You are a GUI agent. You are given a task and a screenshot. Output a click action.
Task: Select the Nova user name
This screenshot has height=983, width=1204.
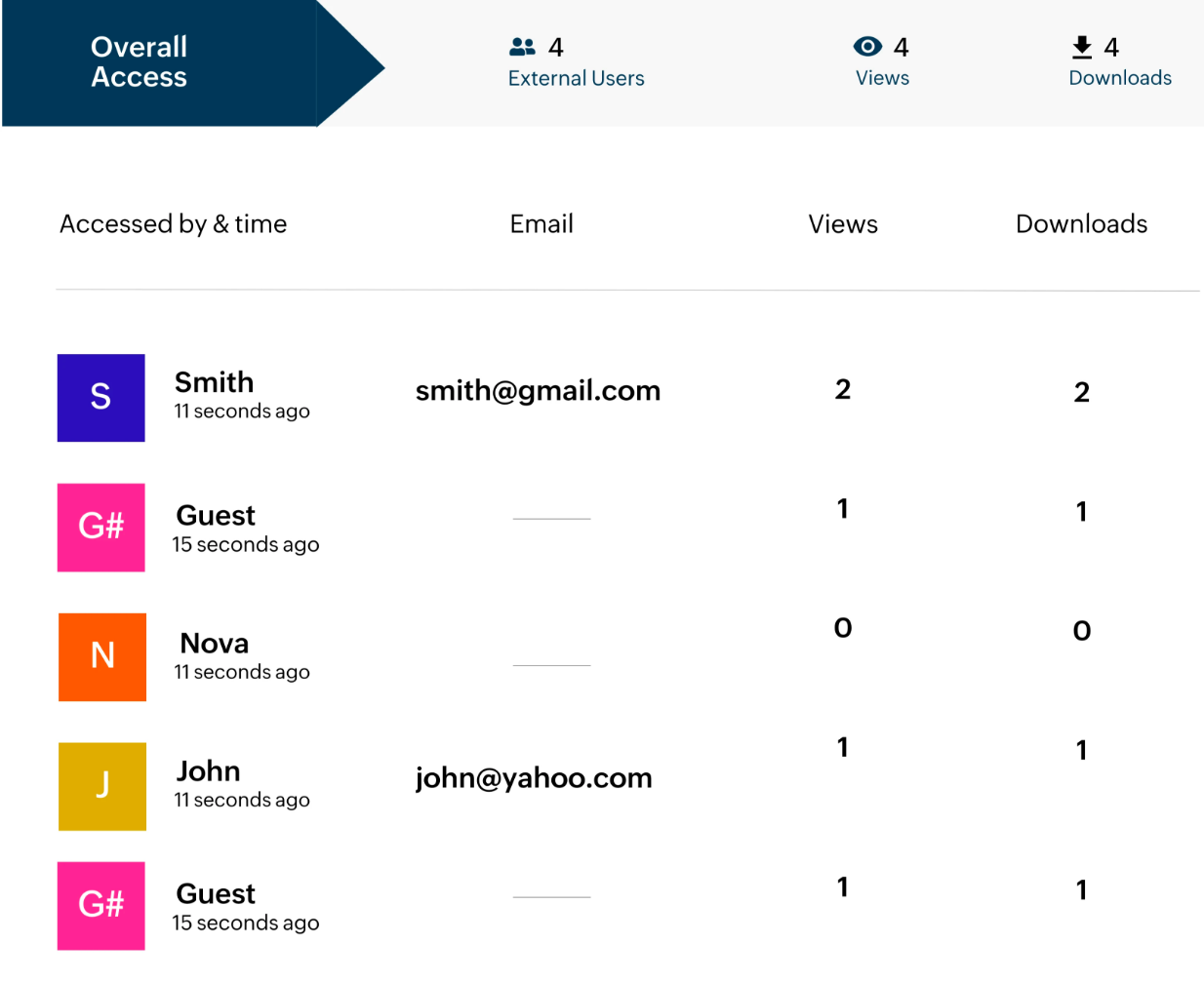click(215, 644)
